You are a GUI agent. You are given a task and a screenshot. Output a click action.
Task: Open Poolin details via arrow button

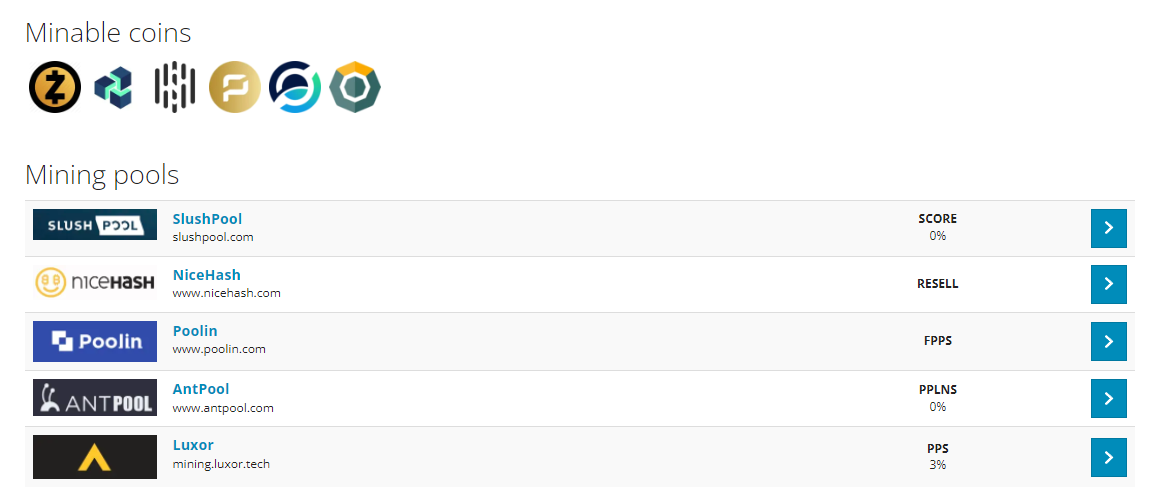pos(1108,341)
